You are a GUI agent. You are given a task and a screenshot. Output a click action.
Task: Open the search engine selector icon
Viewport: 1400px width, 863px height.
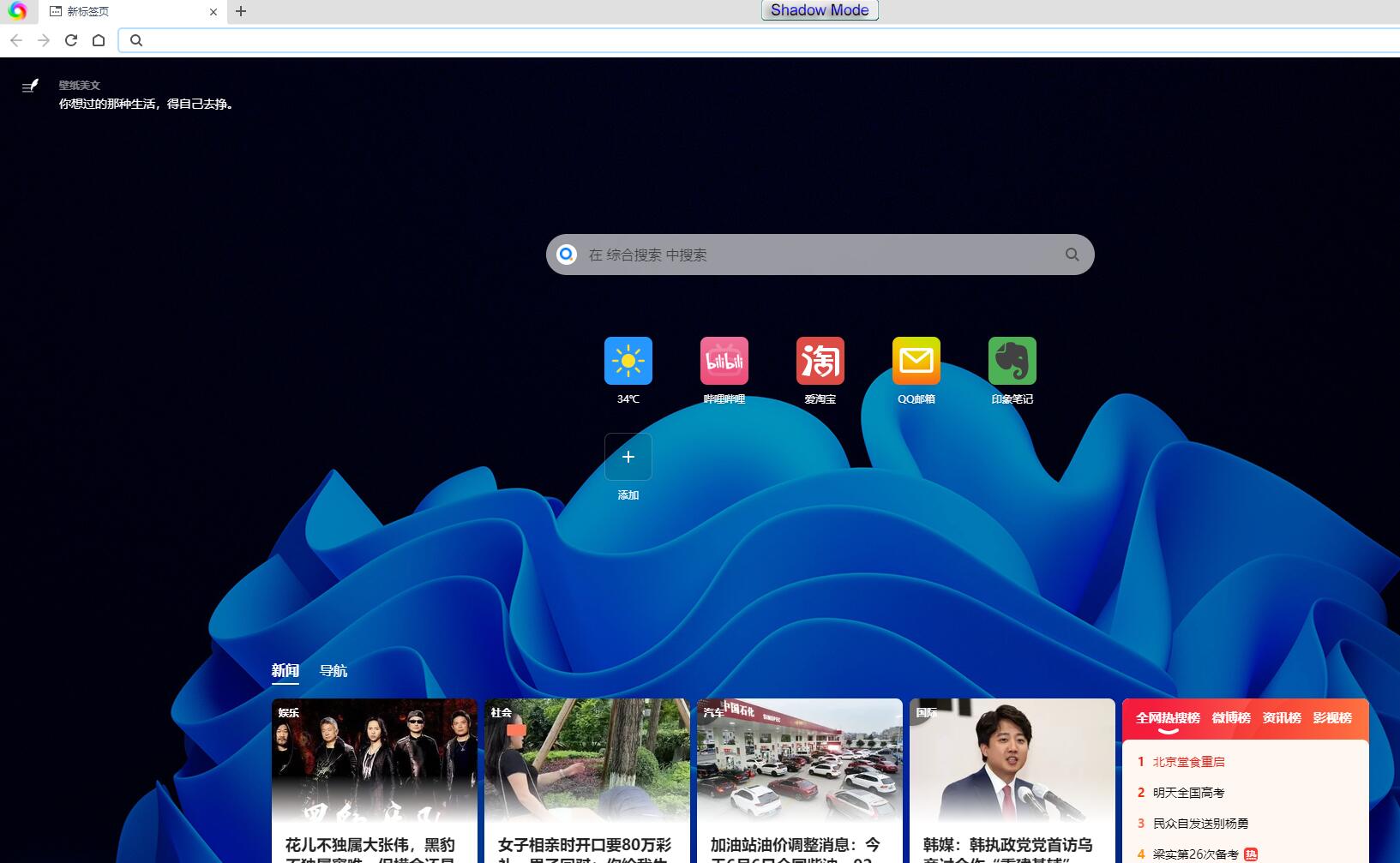coord(567,255)
